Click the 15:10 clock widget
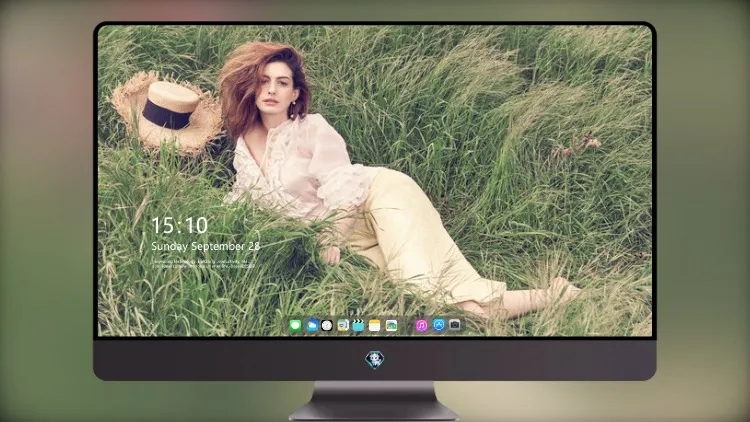This screenshot has width=750, height=422. (x=179, y=225)
